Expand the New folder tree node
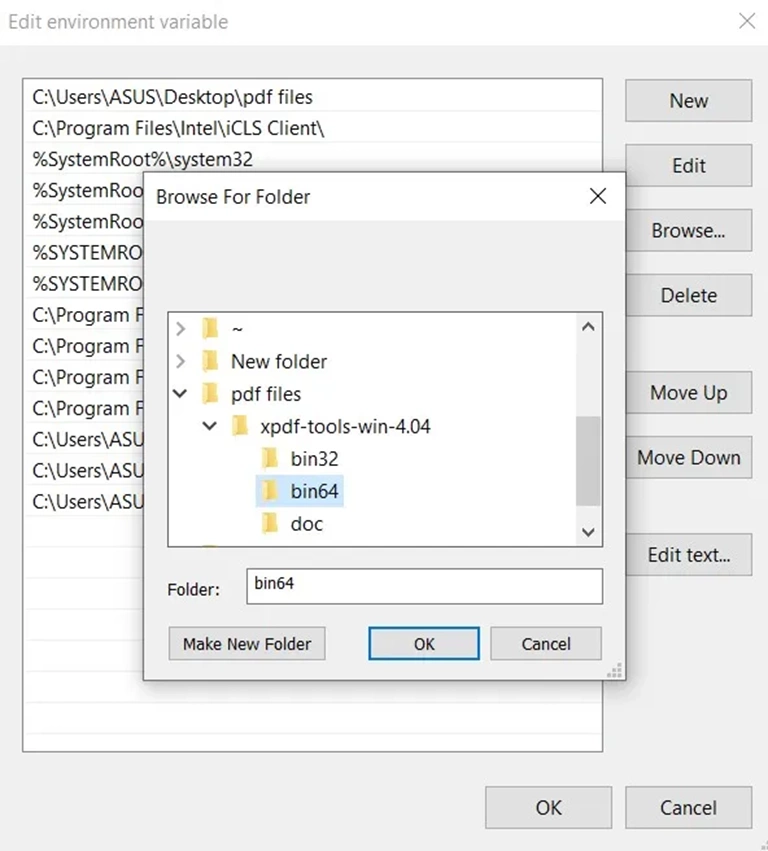 pyautogui.click(x=181, y=361)
